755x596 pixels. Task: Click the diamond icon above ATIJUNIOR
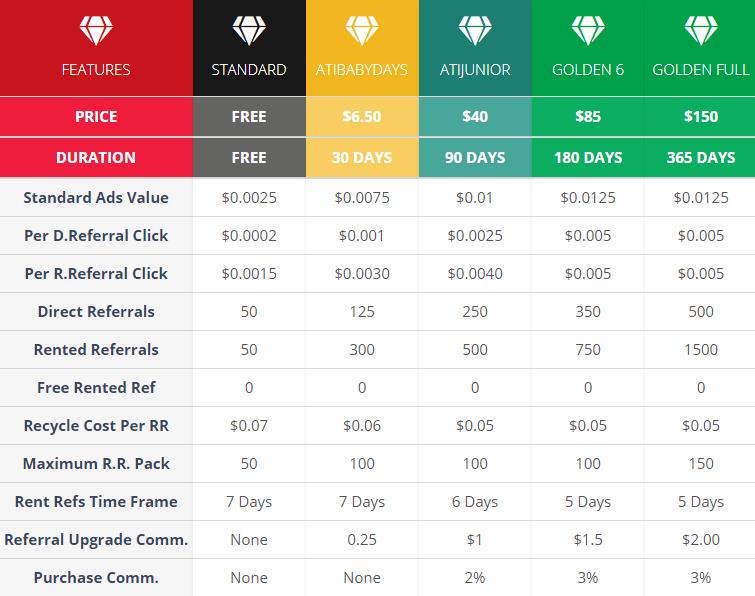tap(475, 30)
